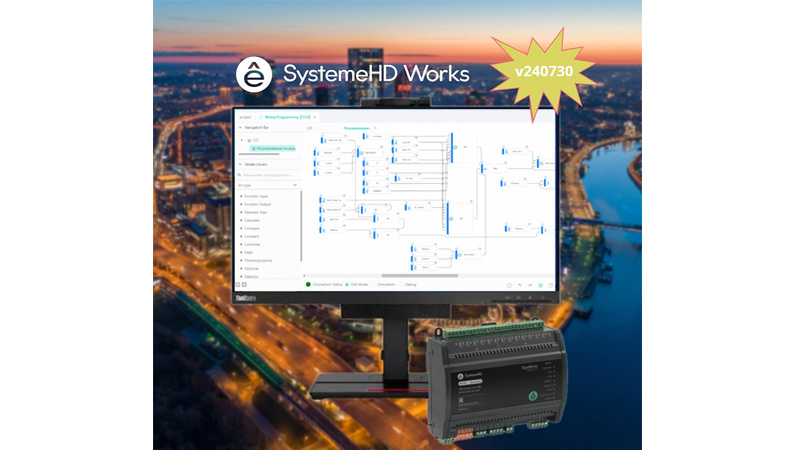
Task: Click the Nodes Library keyword search field
Action: pyautogui.click(x=268, y=175)
